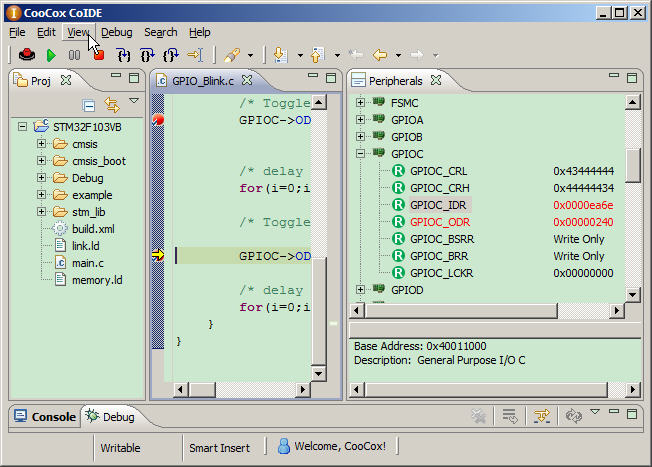Screen dimensions: 652x467
Task: Open the File menu
Action: (x=17, y=32)
